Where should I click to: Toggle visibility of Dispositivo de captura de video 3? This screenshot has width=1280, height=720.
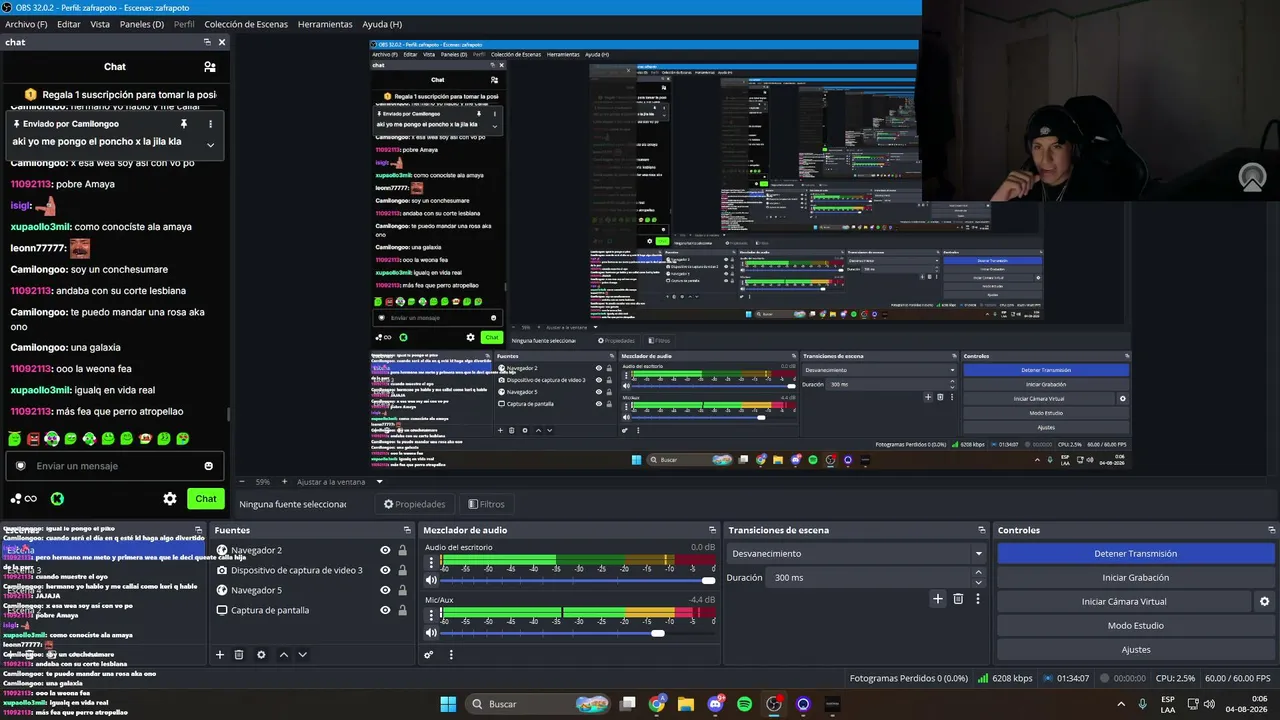point(385,570)
